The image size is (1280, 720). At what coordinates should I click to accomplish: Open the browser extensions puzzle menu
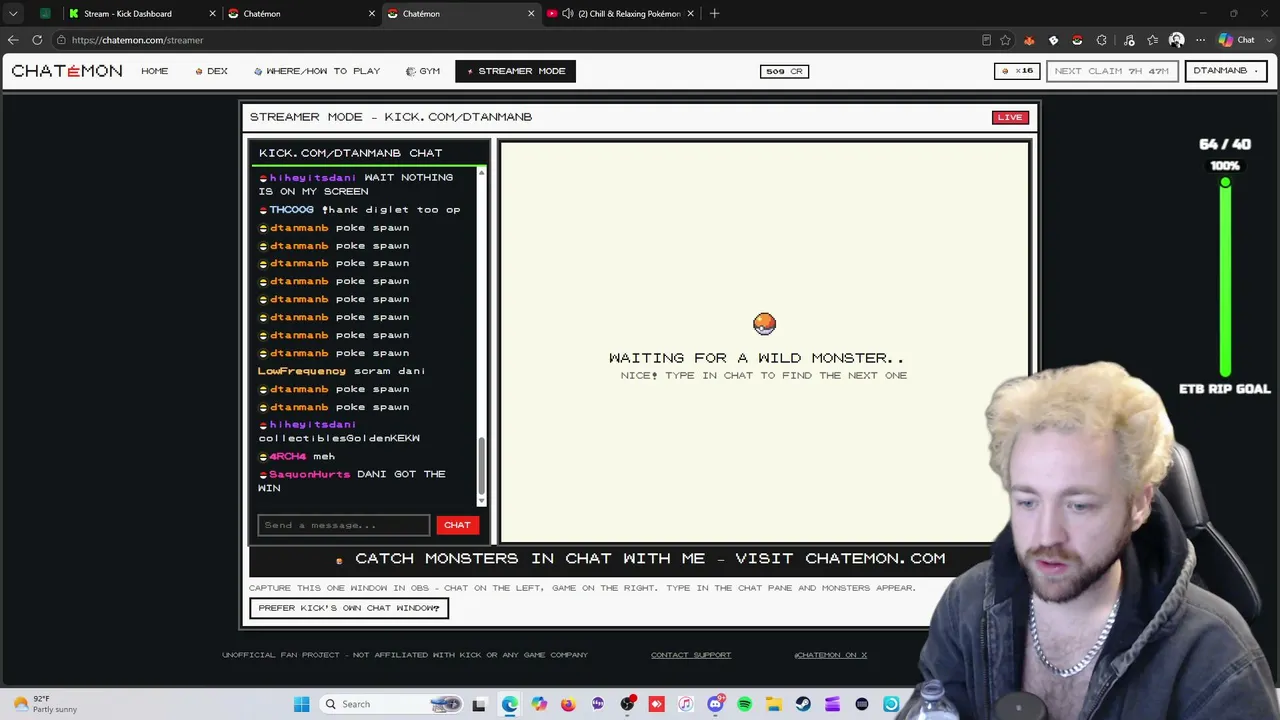tap(1101, 40)
